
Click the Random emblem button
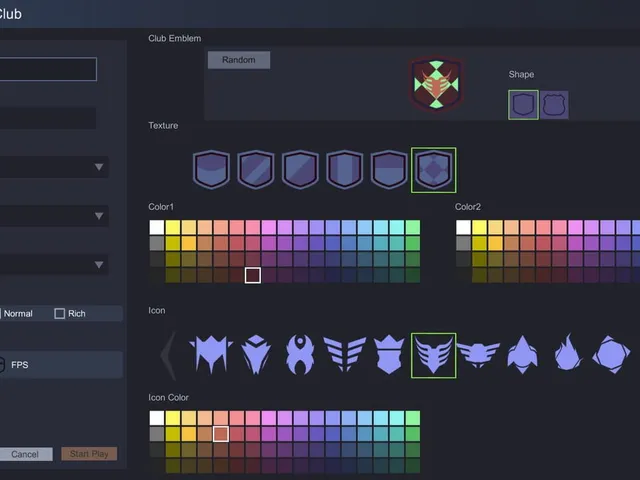click(239, 60)
